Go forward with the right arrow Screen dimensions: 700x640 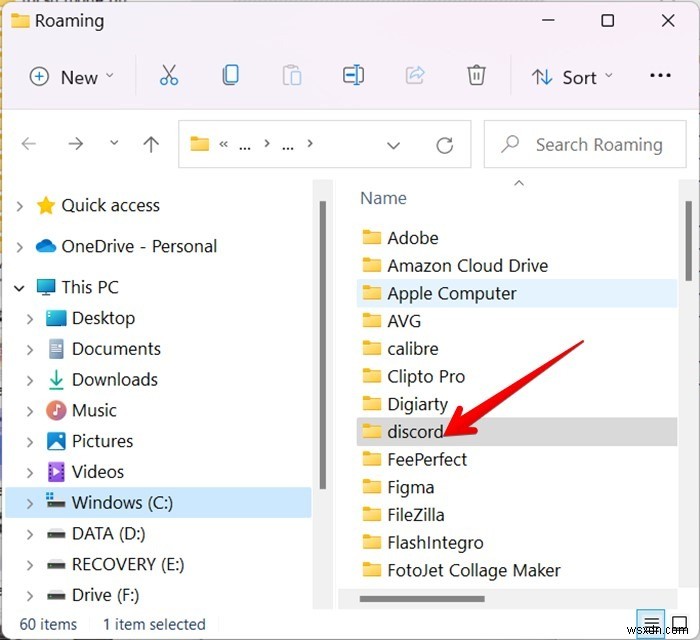click(x=75, y=144)
